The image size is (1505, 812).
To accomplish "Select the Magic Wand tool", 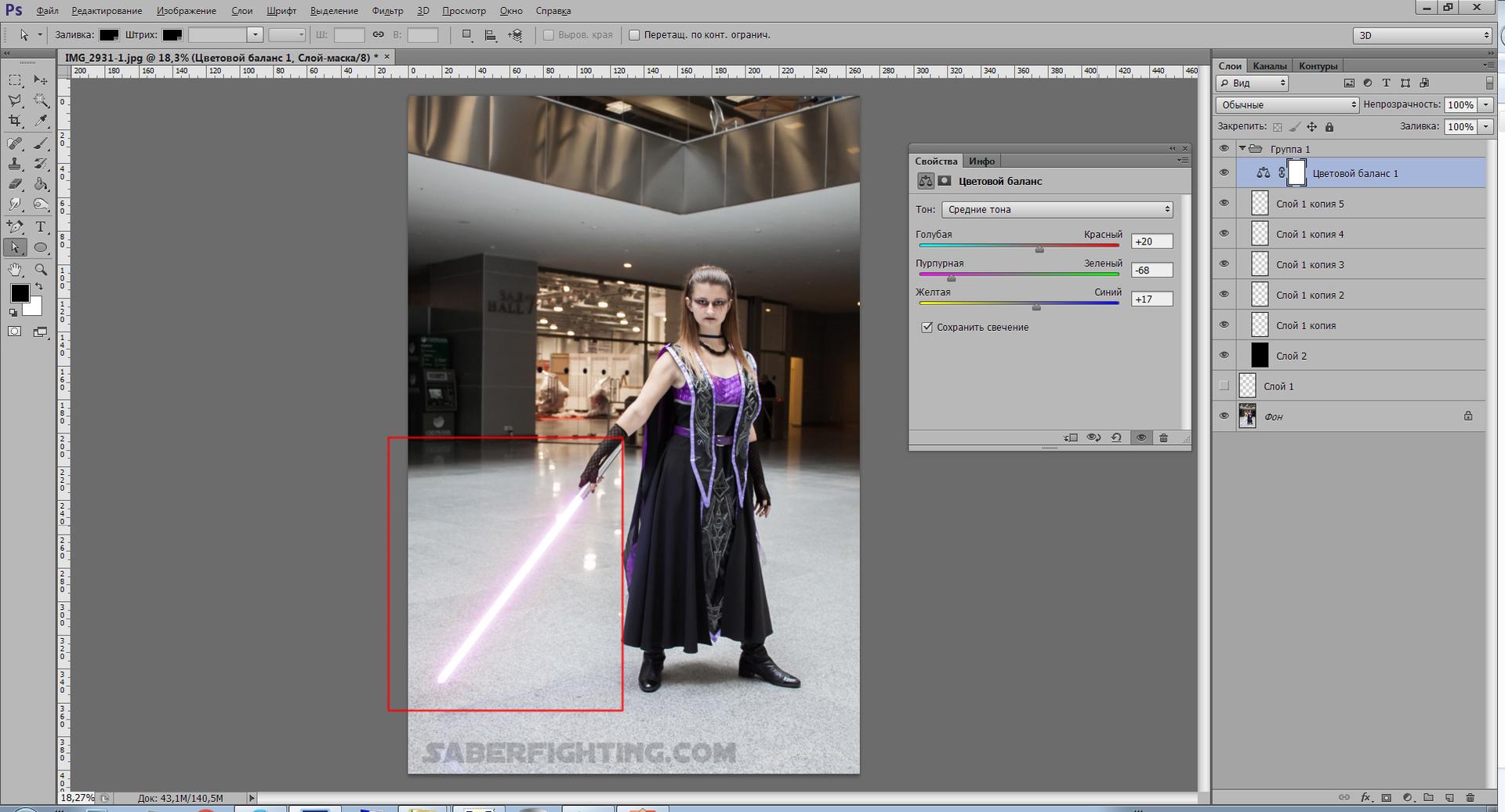I will point(41,100).
